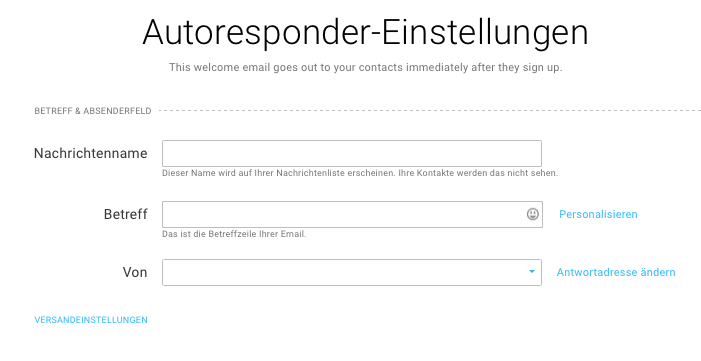Expand the Von dropdown arrow

(532, 272)
